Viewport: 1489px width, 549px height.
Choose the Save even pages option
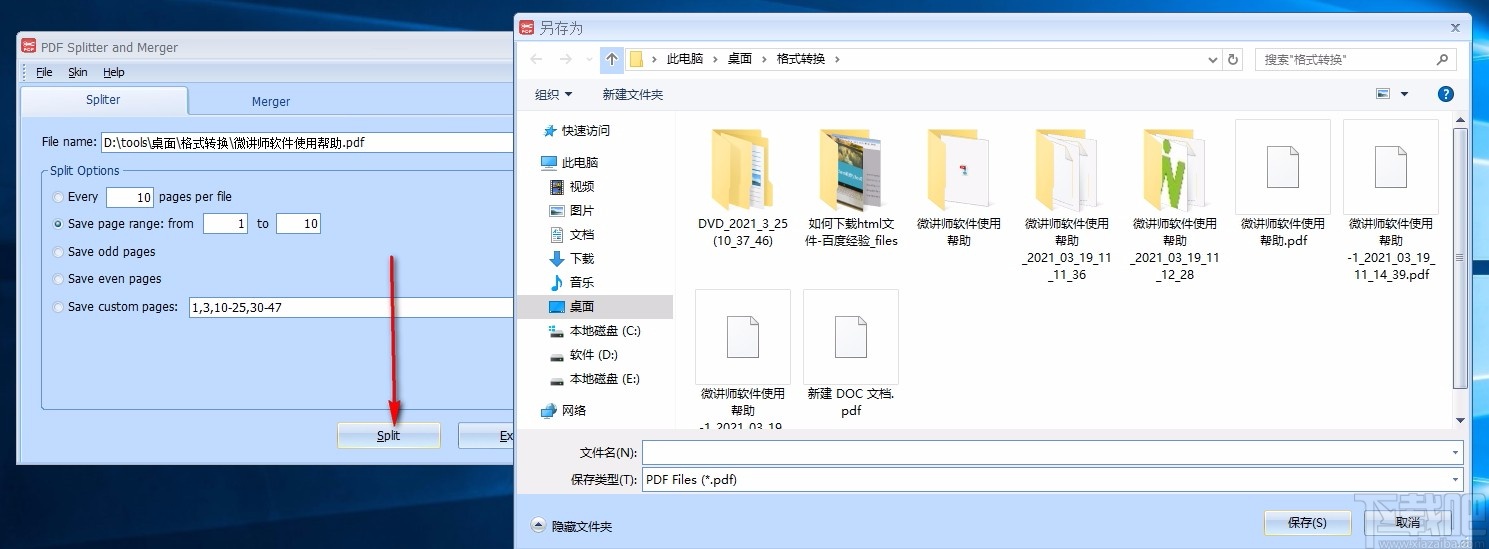59,279
